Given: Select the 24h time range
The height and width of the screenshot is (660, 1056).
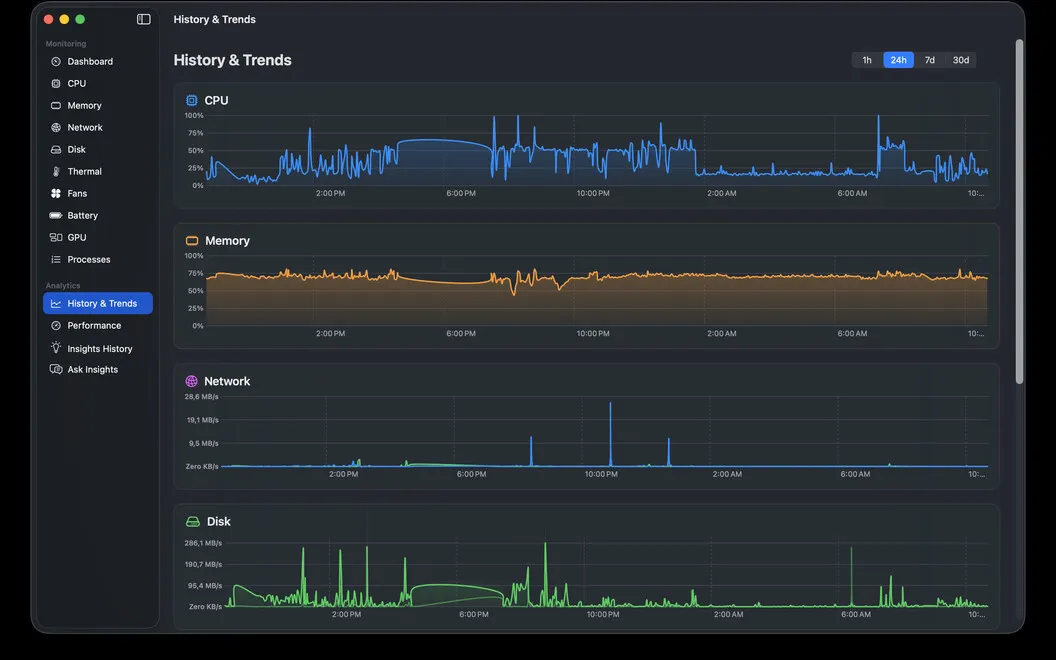Looking at the screenshot, I should point(898,60).
